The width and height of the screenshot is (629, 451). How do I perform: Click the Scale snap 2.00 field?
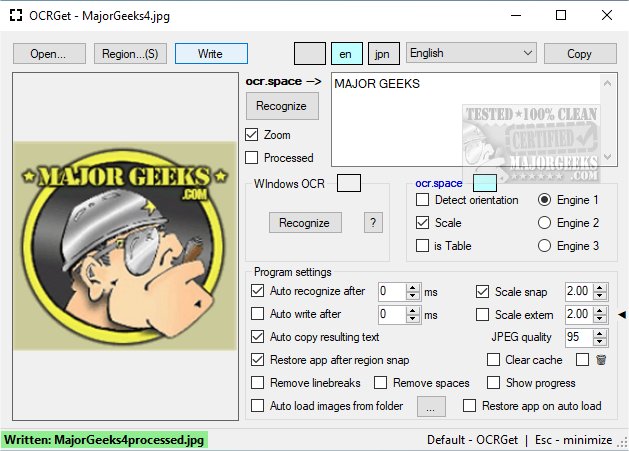click(579, 292)
